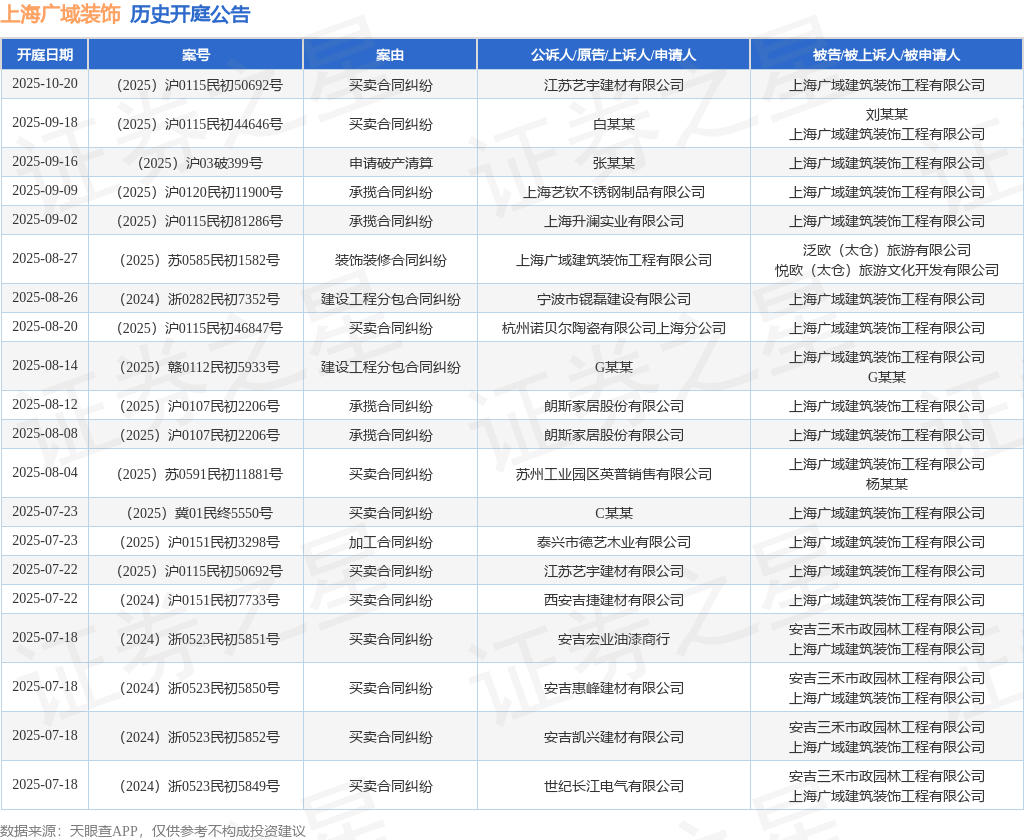This screenshot has width=1024, height=840.
Task: Select the 被告/被上诉人/被申请人 column header
Action: tap(886, 55)
